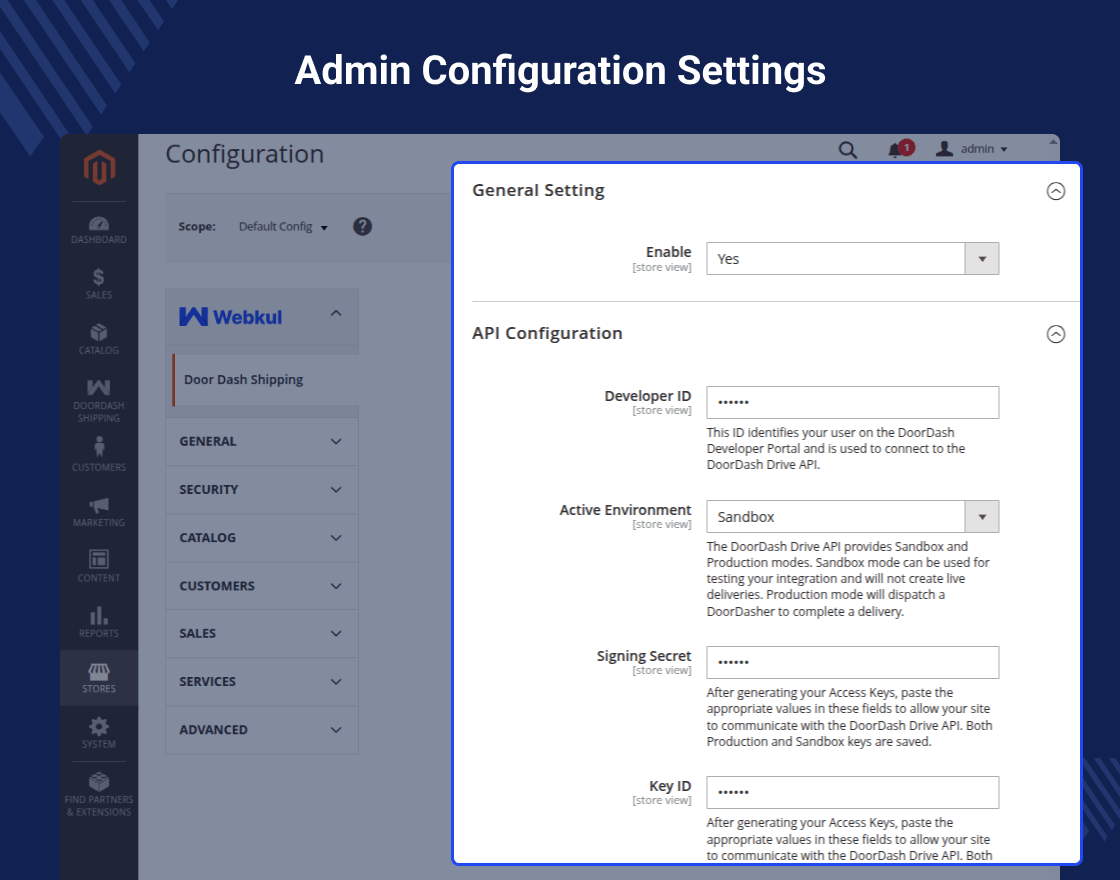Click the API Configuration heading text
Screen dimensions: 1120x880
pos(547,334)
